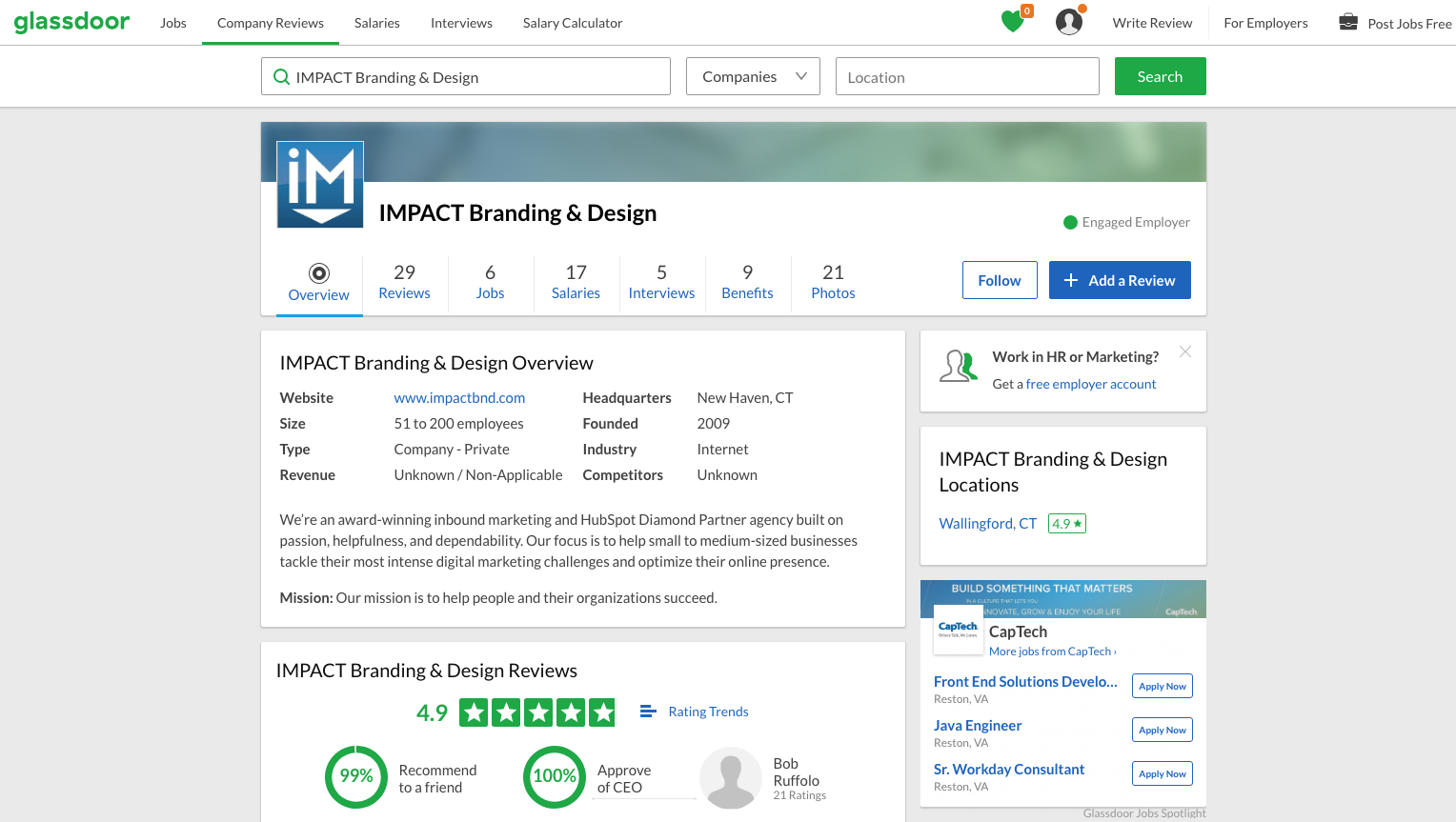Screen dimensions: 1456x822
Task: Switch to the 6 Jobs tab
Action: click(490, 282)
